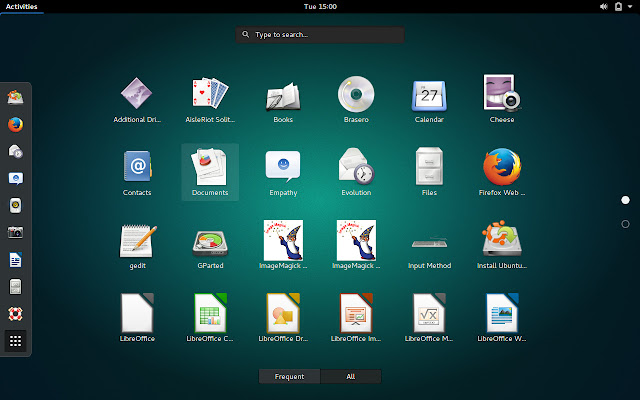Click the battery status icon in the top bar
640x400 pixels.
point(618,7)
